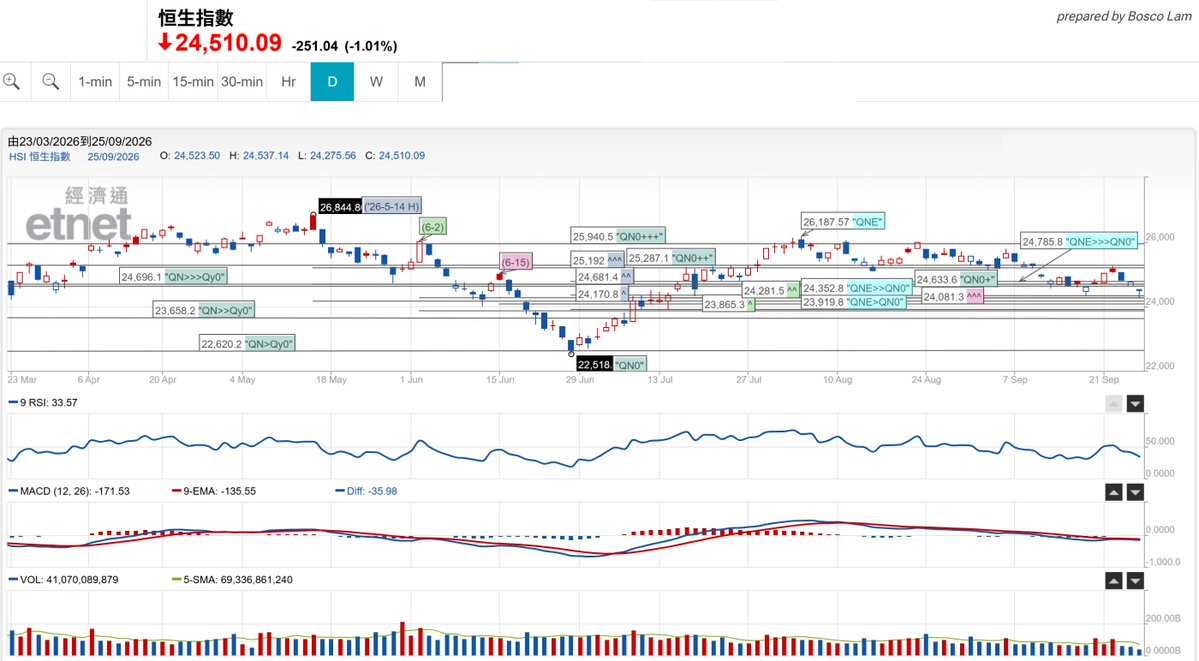Click the 24,681.4 level label
Image resolution: width=1199 pixels, height=661 pixels.
tap(604, 277)
